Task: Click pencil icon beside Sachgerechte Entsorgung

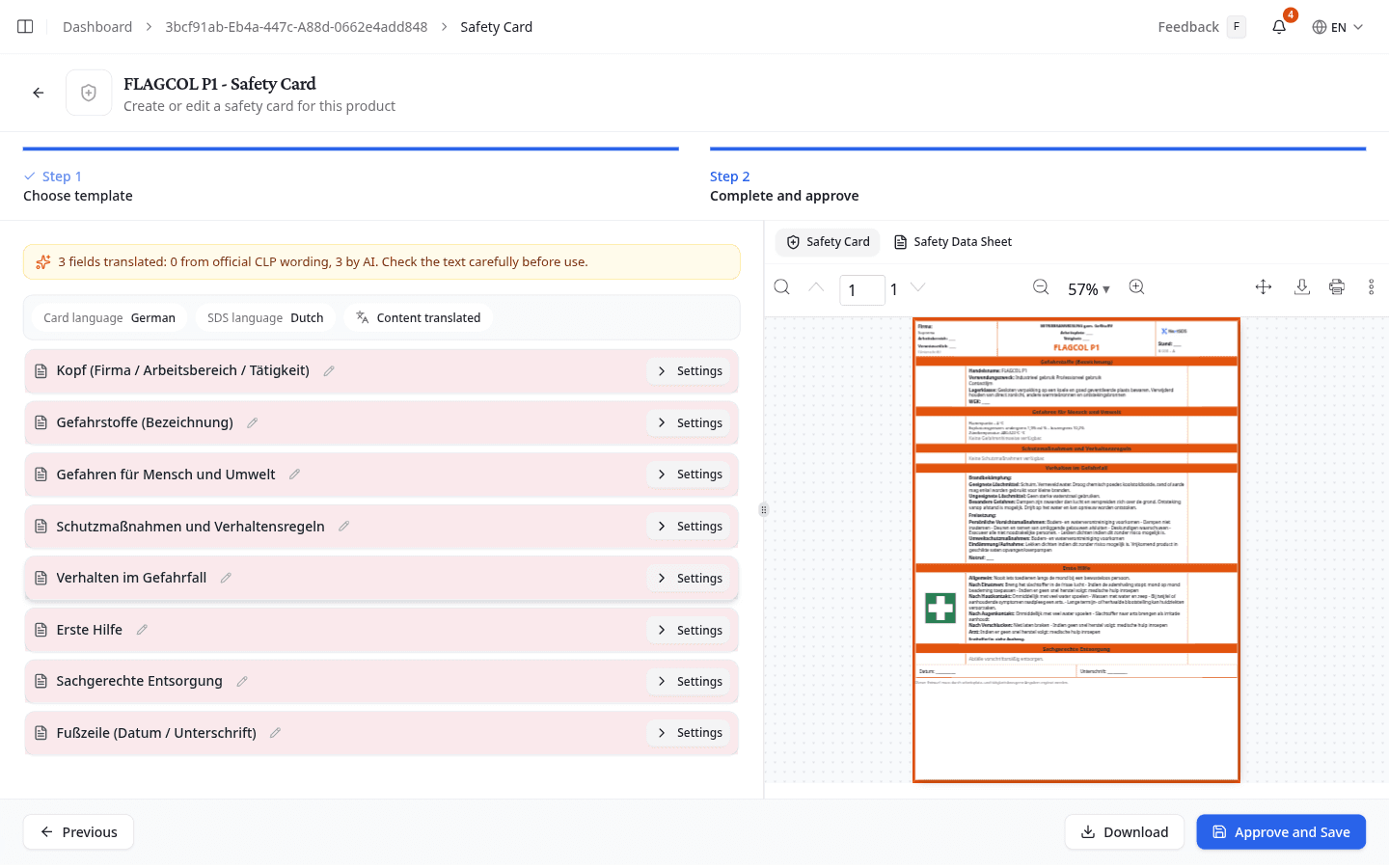Action: pos(242,681)
